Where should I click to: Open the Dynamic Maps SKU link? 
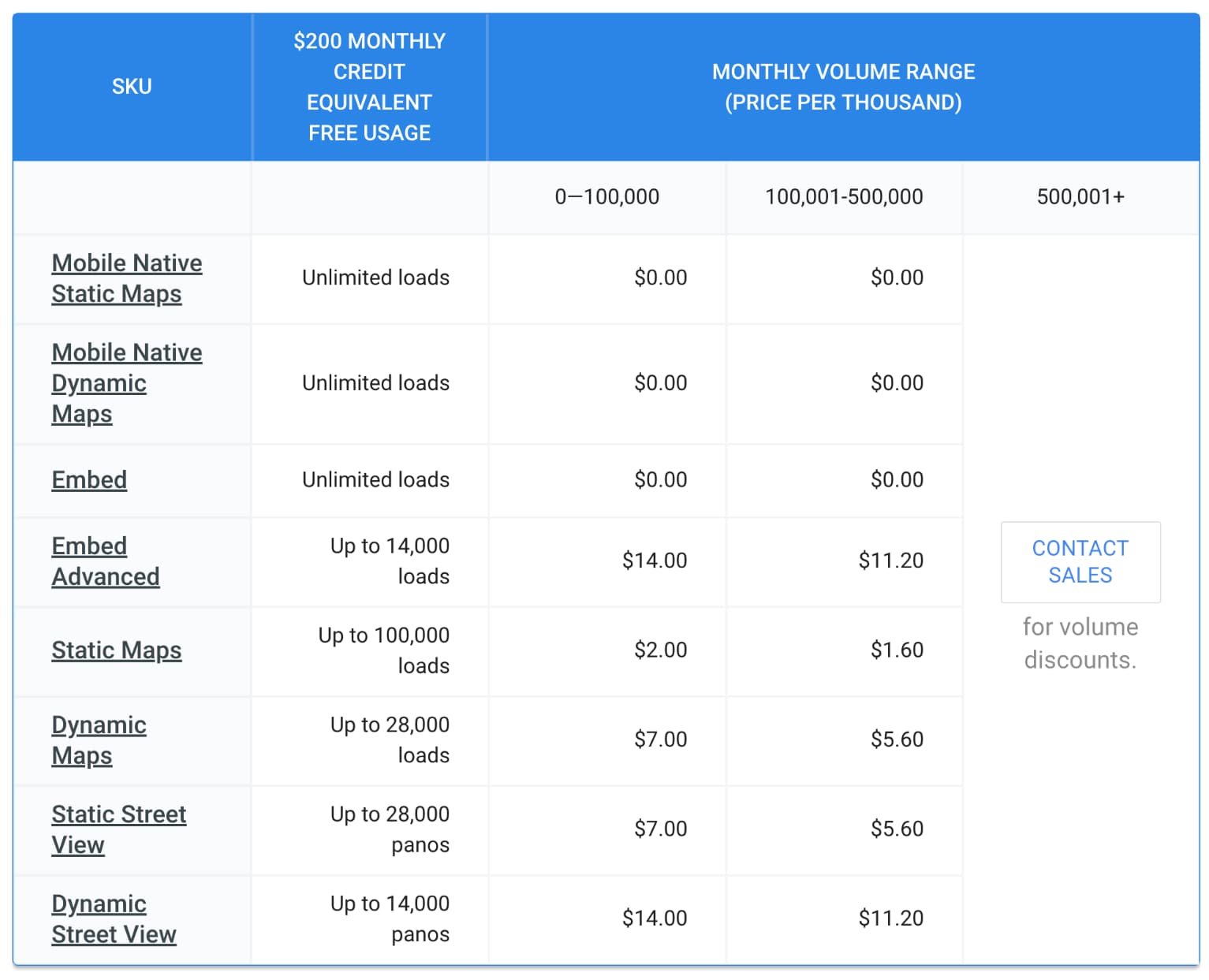[x=99, y=740]
